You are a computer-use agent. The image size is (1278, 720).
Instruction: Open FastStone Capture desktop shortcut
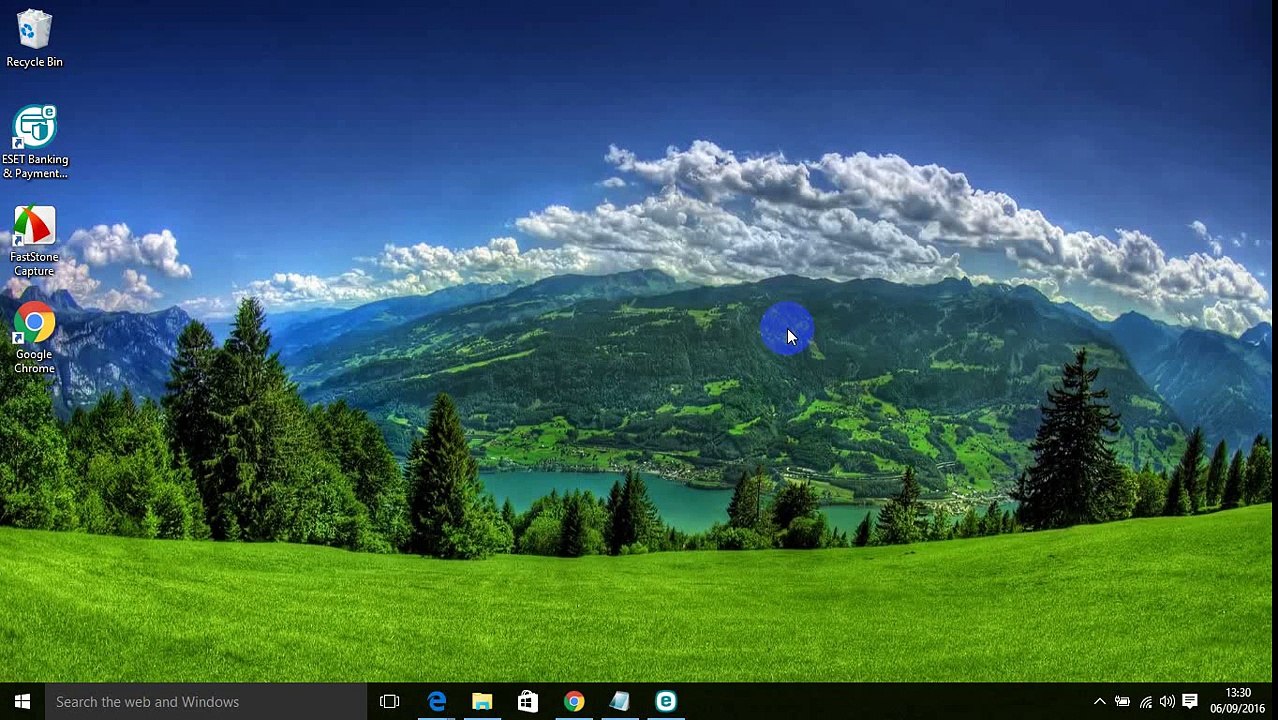[x=34, y=241]
